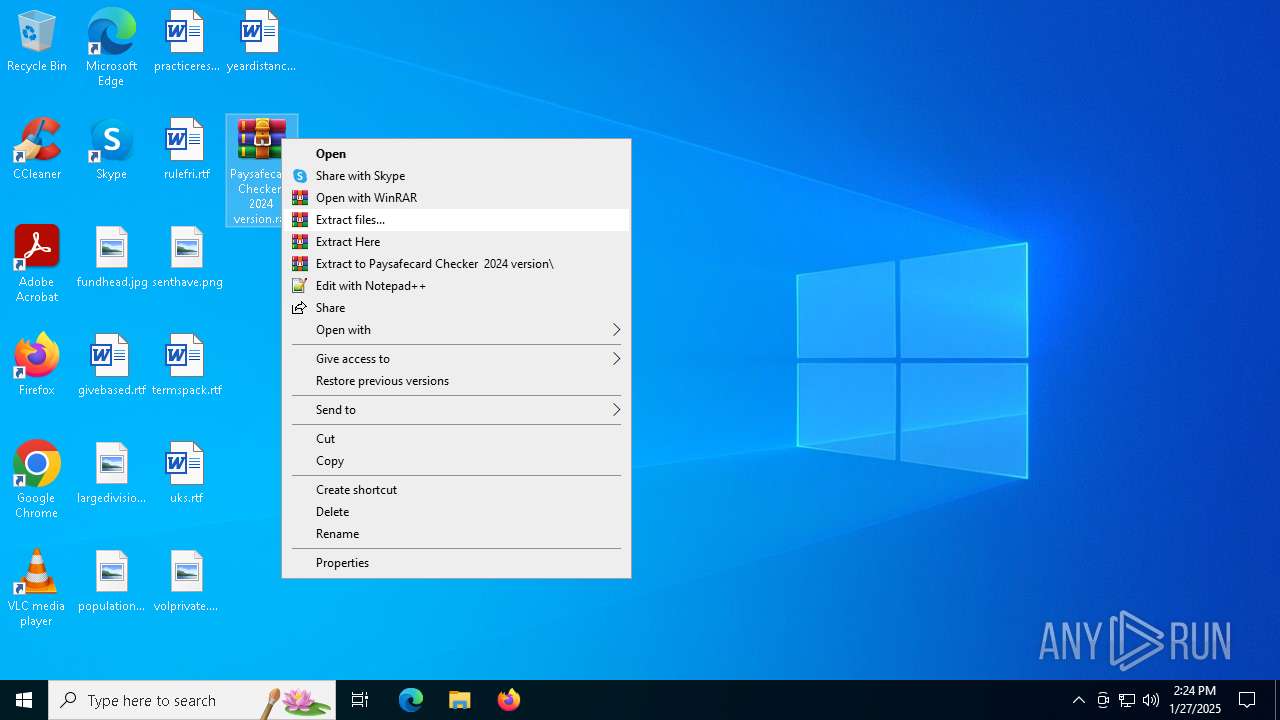The width and height of the screenshot is (1280, 720).
Task: Select the largedivisio image file icon
Action: (x=111, y=474)
